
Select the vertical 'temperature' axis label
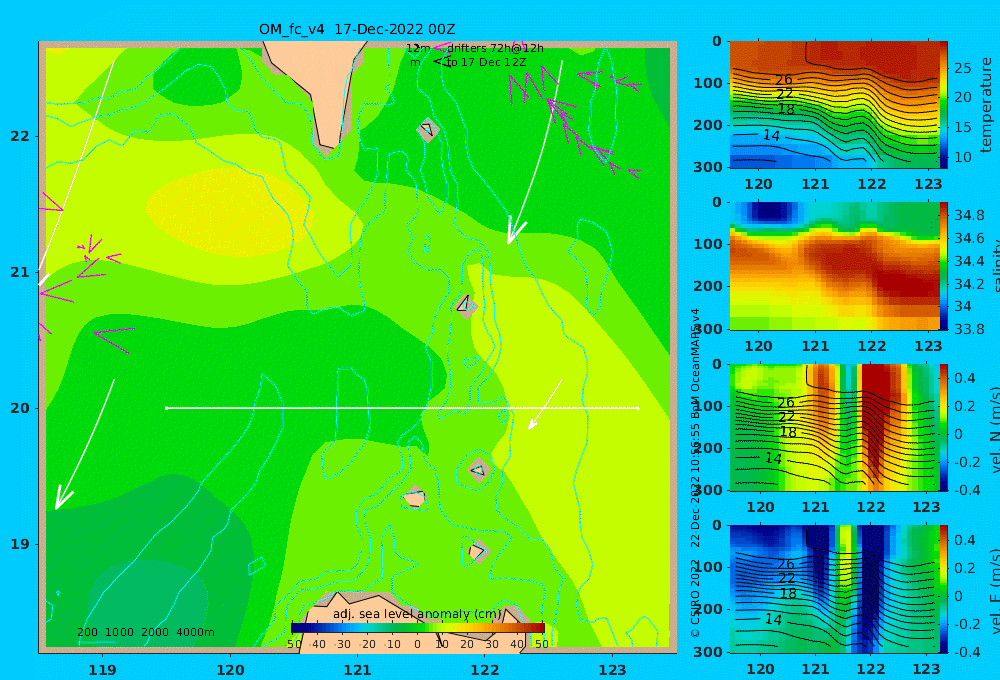pyautogui.click(x=986, y=105)
